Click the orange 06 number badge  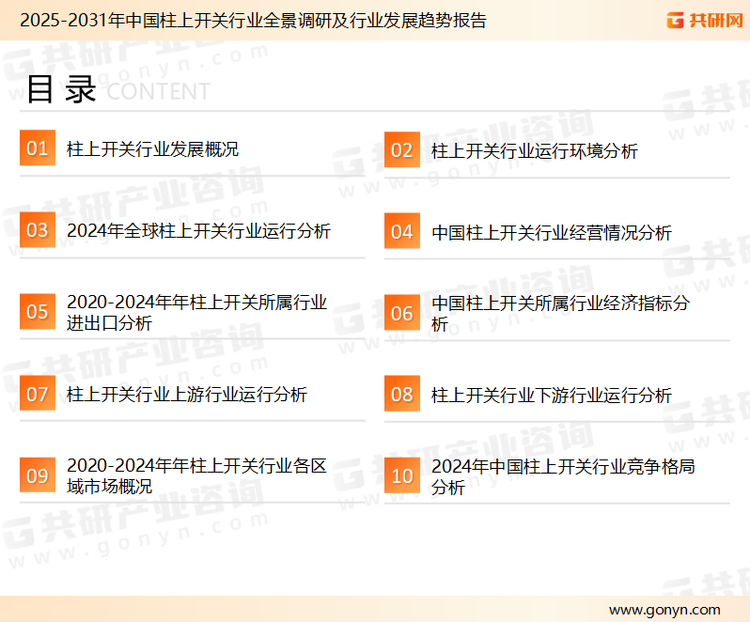coord(402,313)
